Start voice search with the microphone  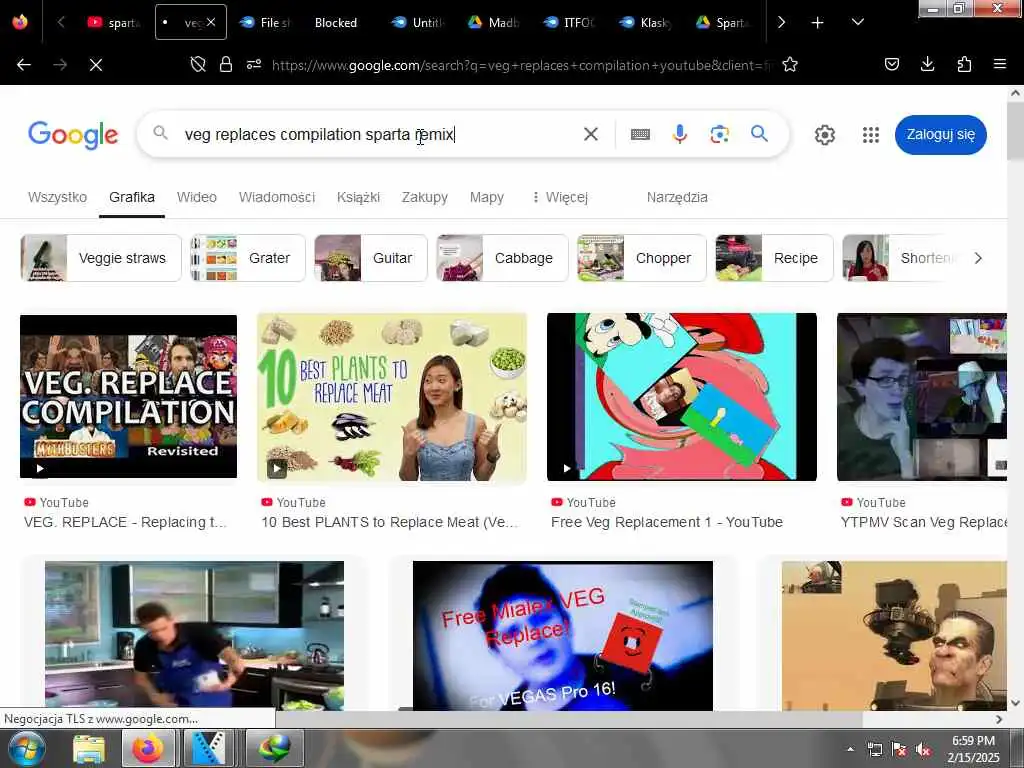point(679,134)
